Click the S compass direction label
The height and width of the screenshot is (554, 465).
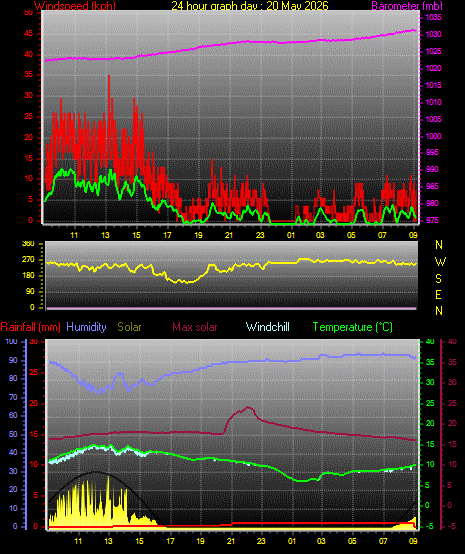[x=438, y=279]
